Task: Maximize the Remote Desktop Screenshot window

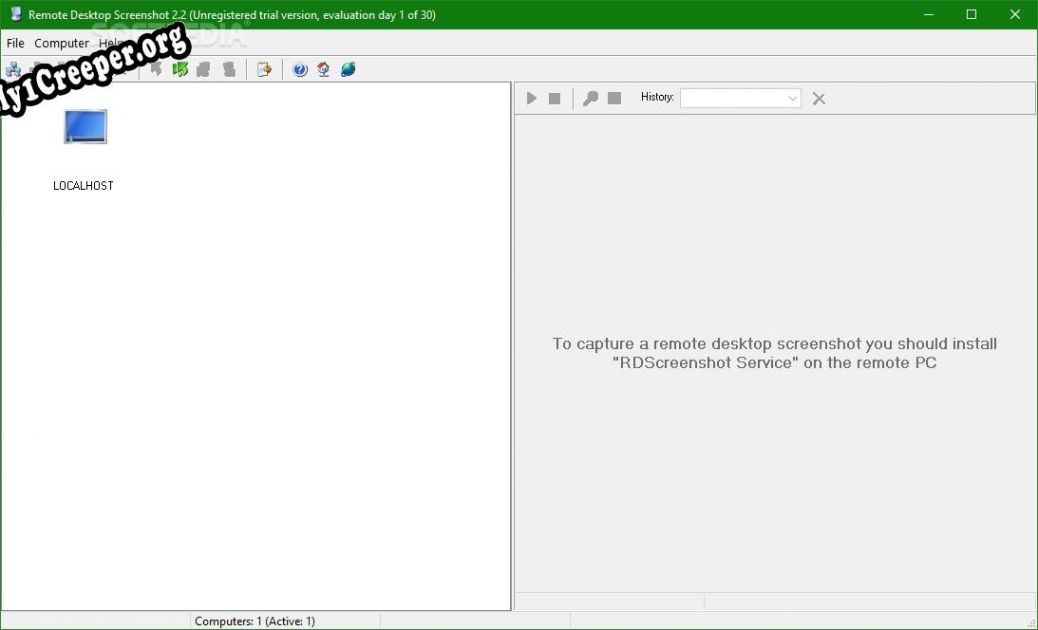Action: click(970, 14)
